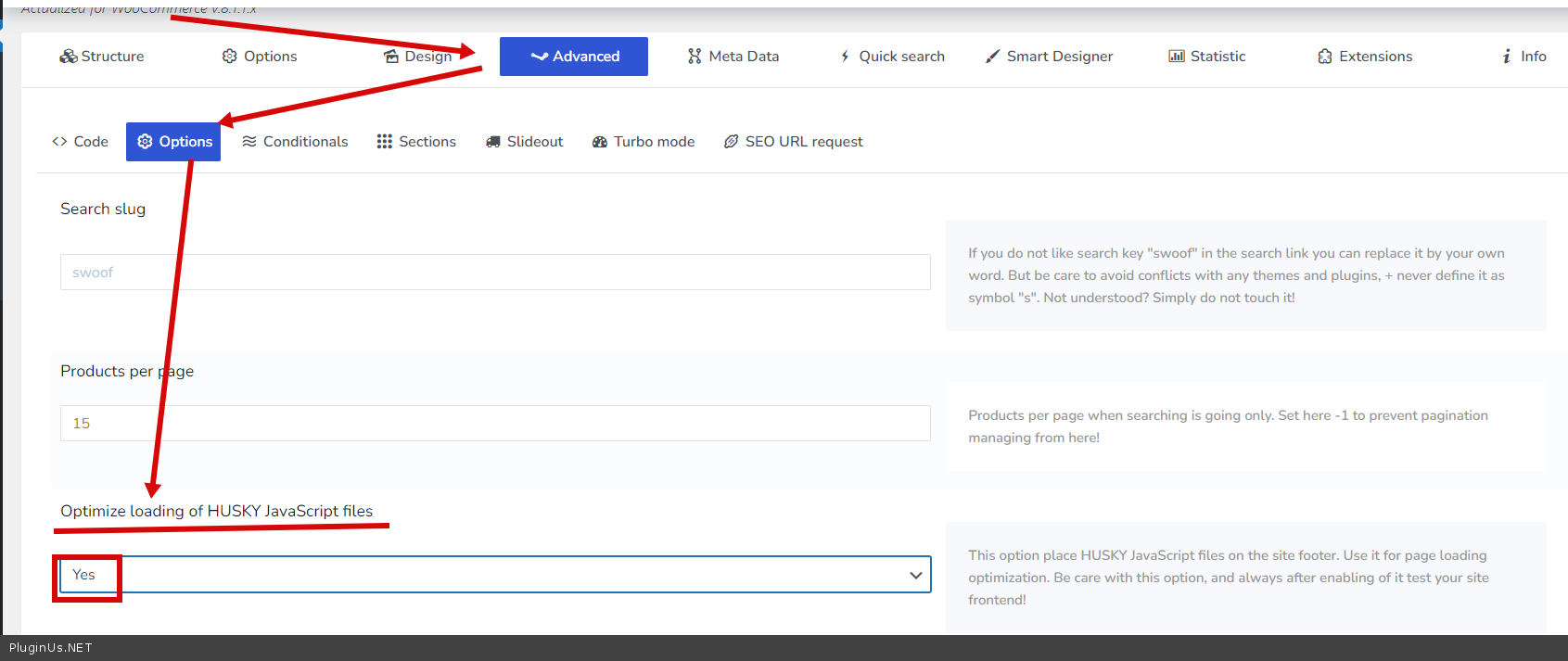Click the Info 'i' icon
This screenshot has width=1568, height=661.
click(x=1507, y=57)
